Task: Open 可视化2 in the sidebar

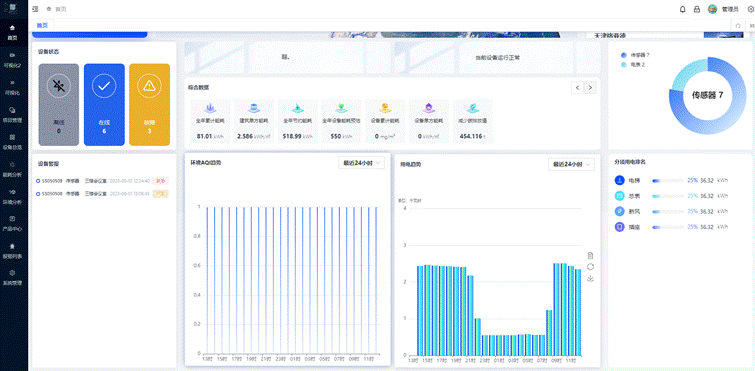Action: coord(13,59)
